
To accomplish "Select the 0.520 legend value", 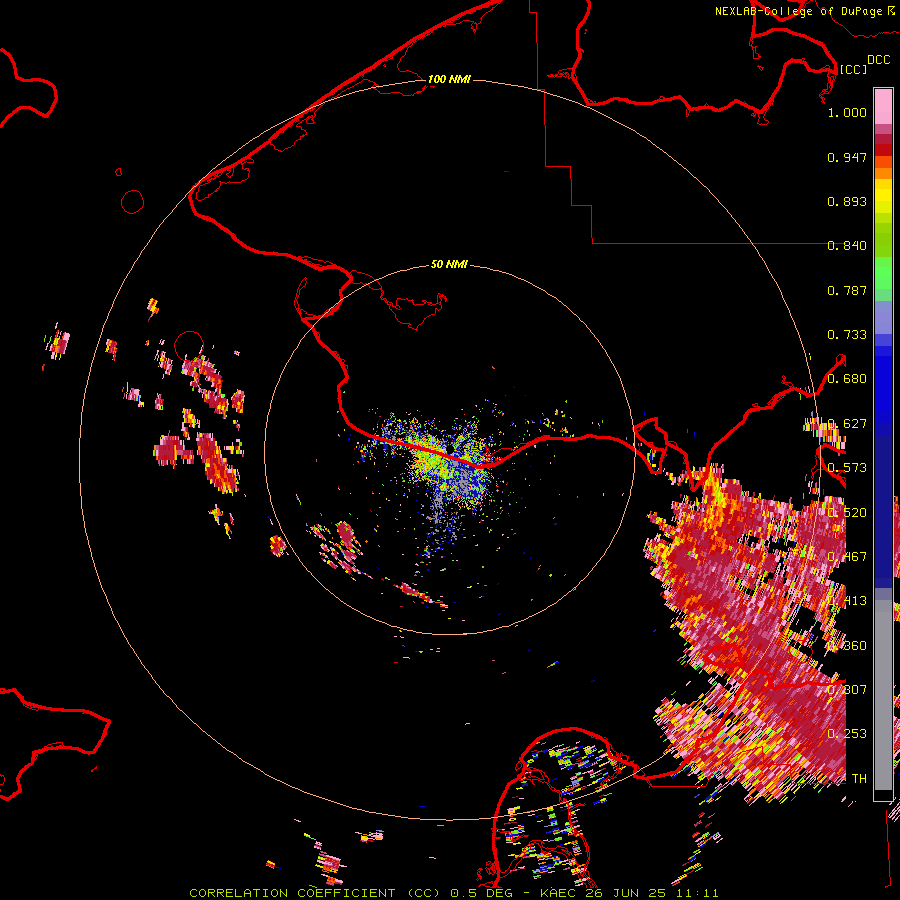I will (x=847, y=513).
